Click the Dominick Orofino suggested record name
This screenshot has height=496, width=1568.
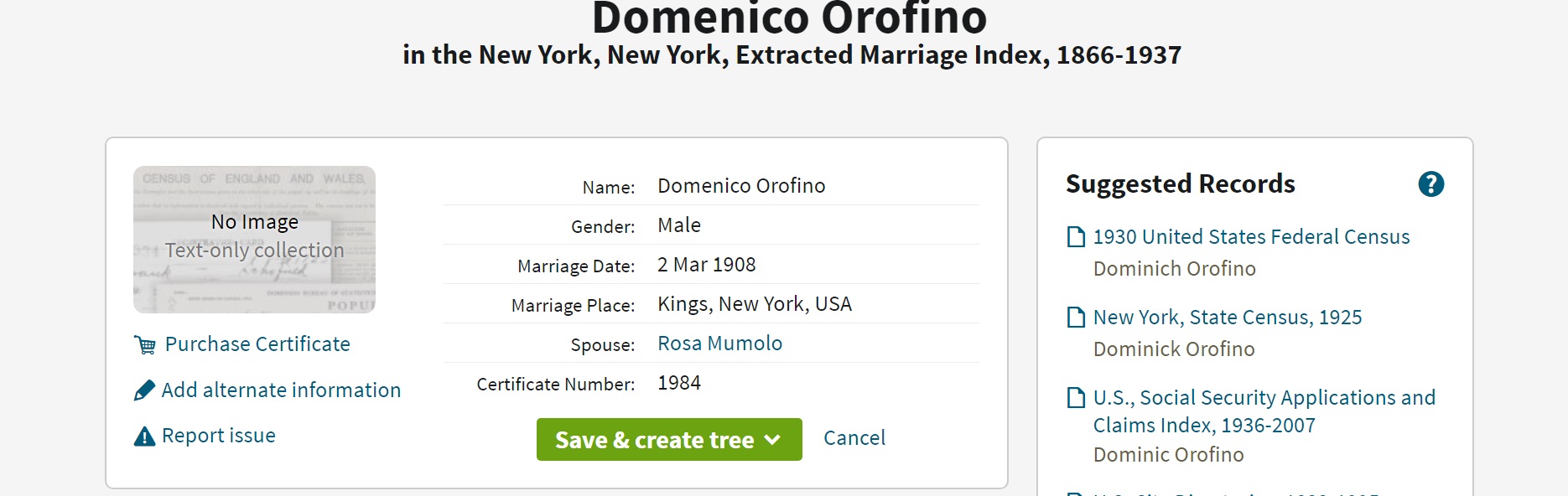click(1173, 349)
